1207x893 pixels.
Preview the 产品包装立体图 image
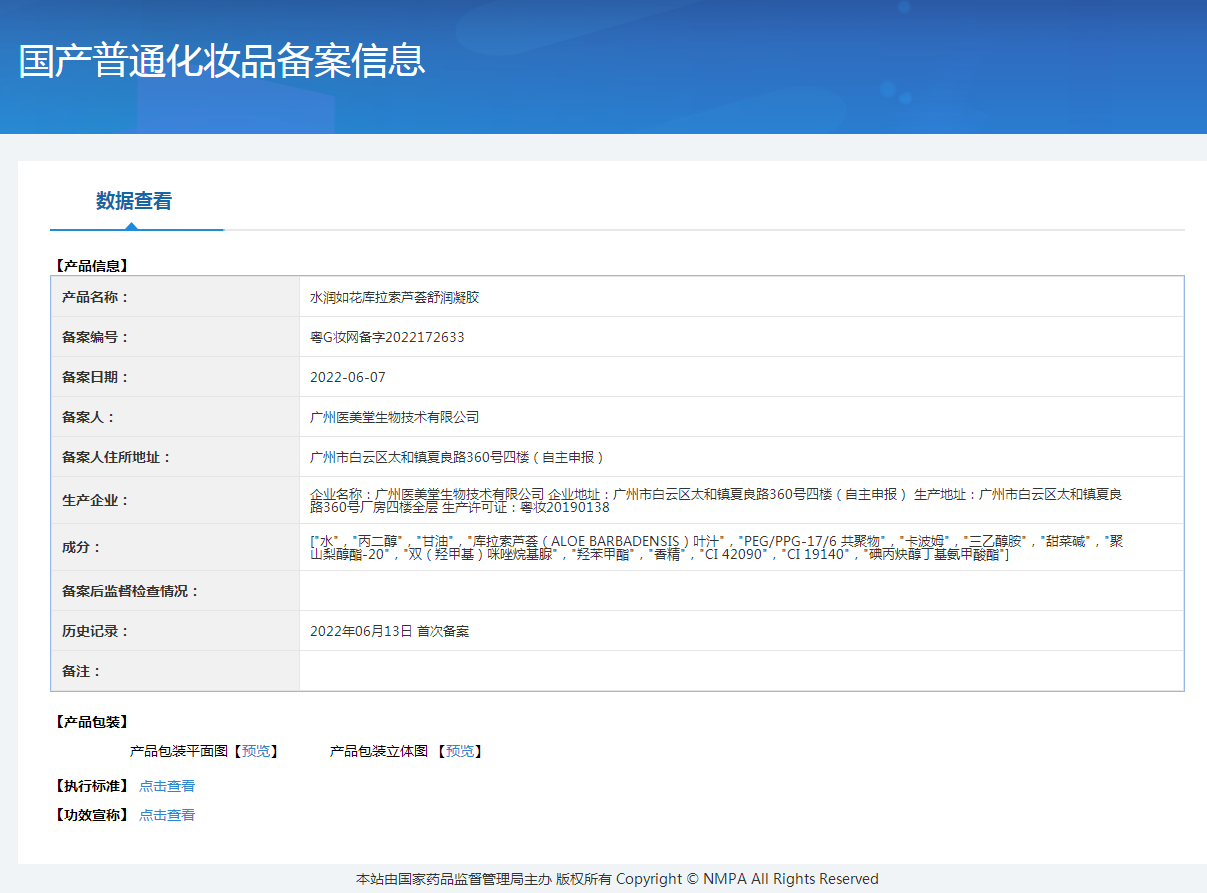click(460, 751)
